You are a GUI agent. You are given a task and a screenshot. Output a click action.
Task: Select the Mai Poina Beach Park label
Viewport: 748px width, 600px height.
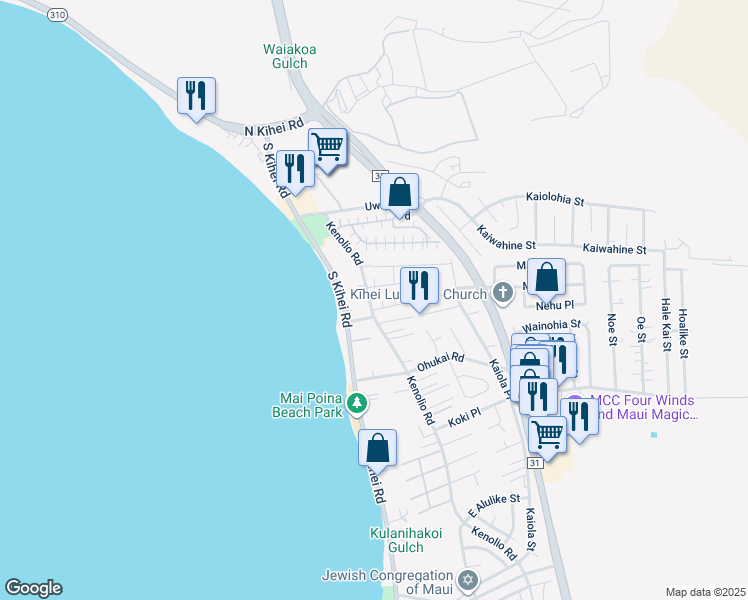307,405
